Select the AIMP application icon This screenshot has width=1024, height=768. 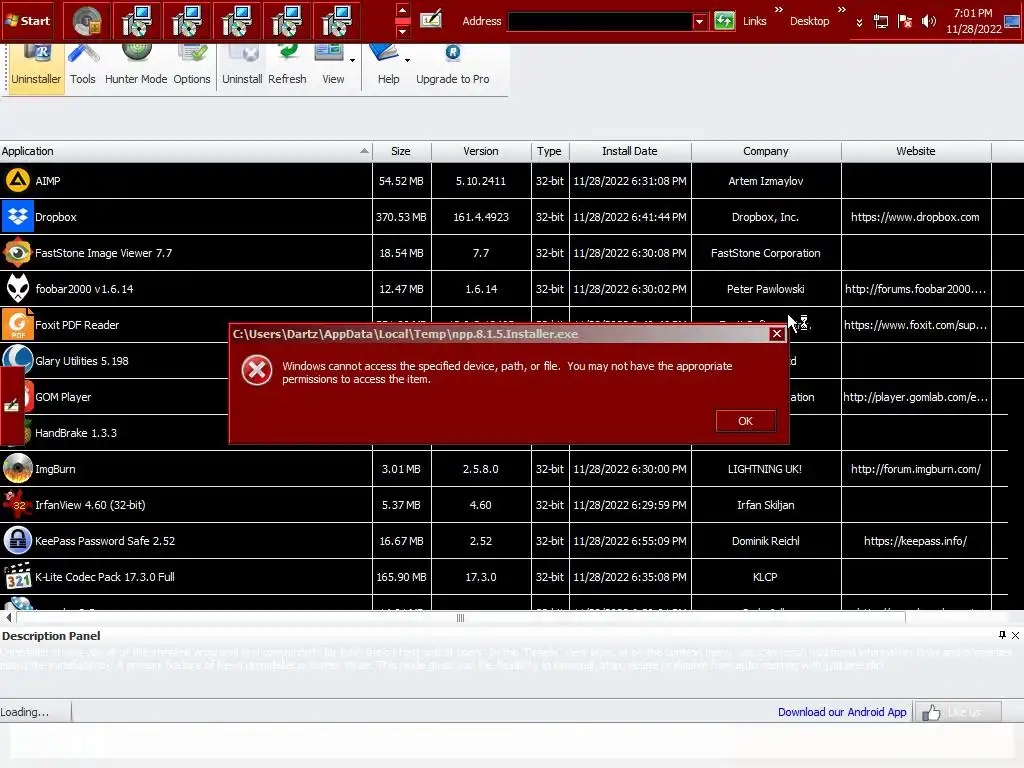click(x=18, y=180)
